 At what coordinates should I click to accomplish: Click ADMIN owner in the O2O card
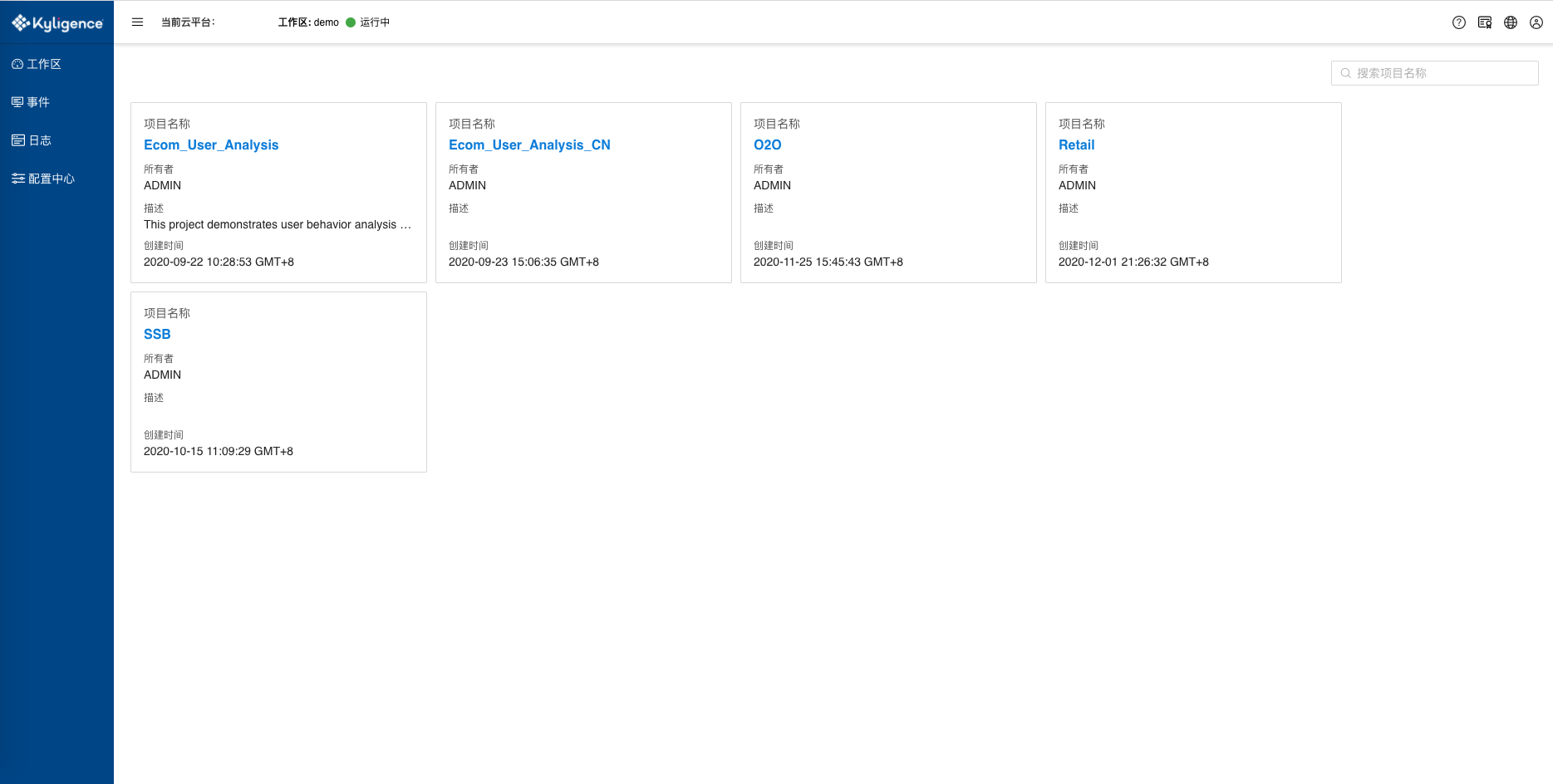click(772, 185)
